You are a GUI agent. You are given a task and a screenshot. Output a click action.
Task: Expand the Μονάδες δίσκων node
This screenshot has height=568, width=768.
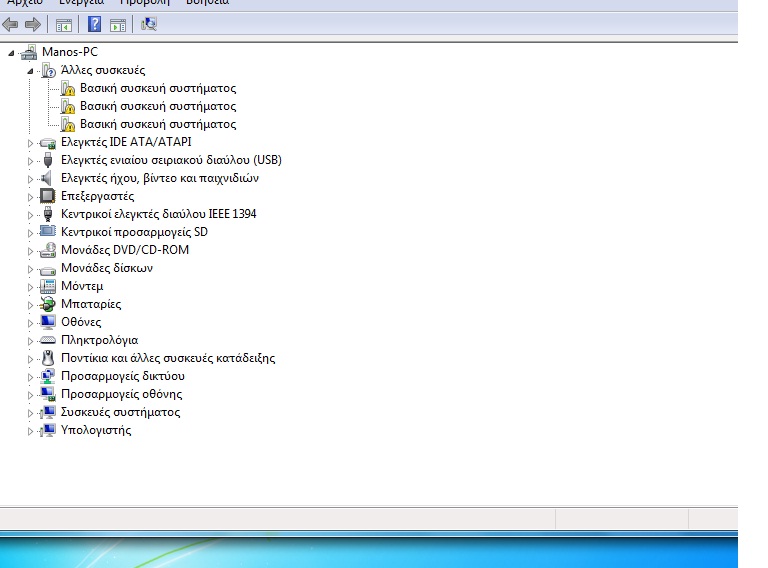pos(30,269)
